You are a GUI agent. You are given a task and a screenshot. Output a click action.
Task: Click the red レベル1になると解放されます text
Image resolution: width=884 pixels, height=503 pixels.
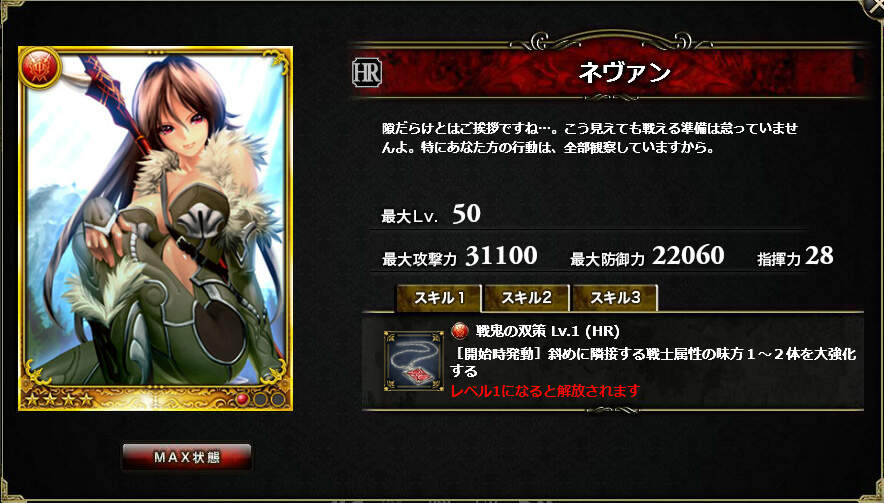(x=545, y=391)
